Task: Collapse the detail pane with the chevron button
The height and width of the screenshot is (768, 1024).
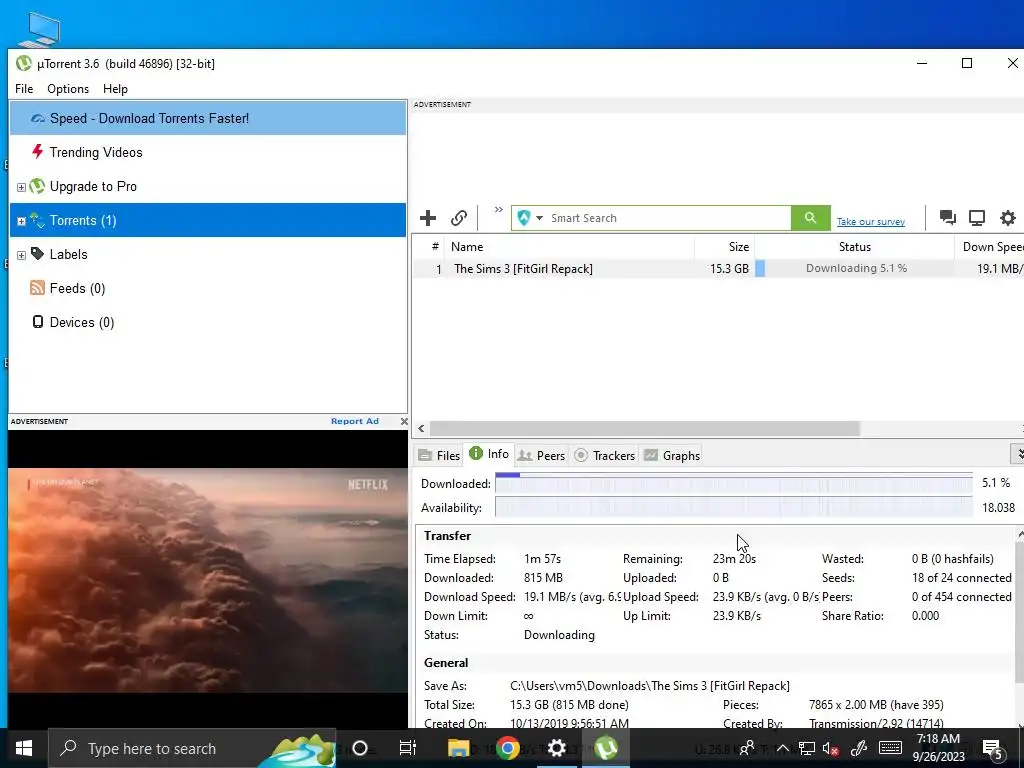Action: coord(1018,453)
